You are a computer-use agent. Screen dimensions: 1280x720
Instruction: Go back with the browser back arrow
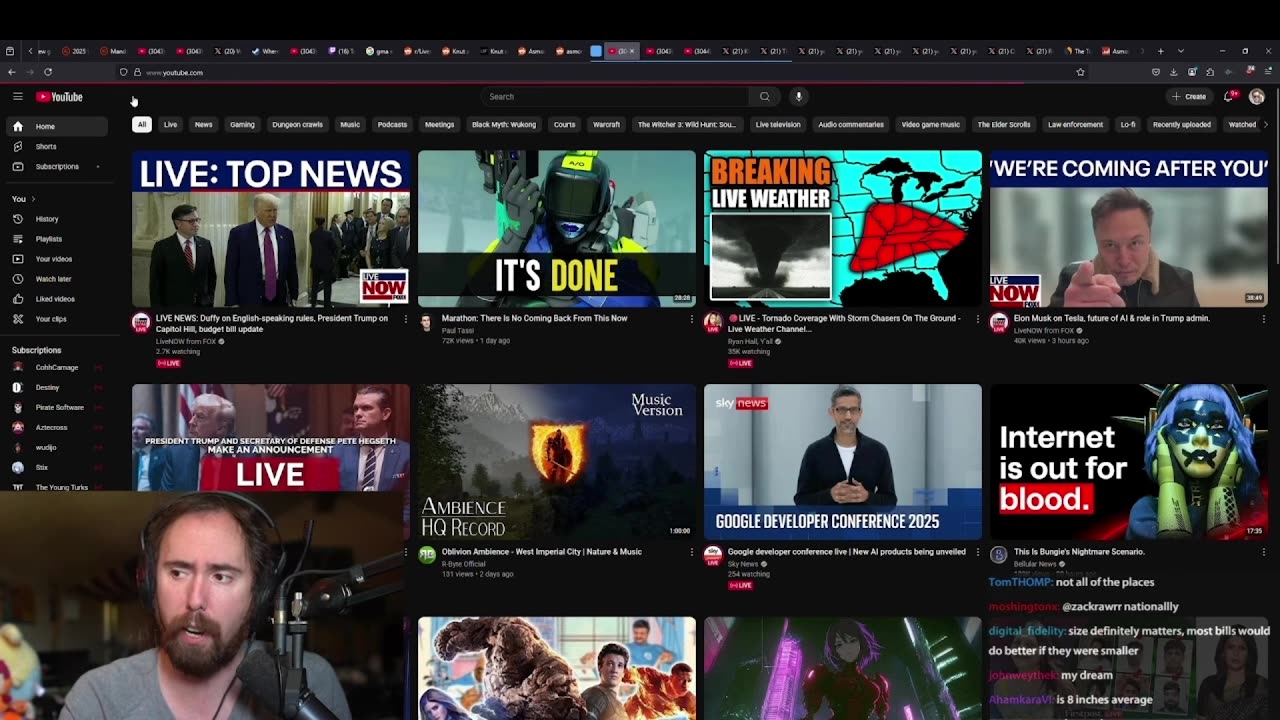(x=11, y=72)
